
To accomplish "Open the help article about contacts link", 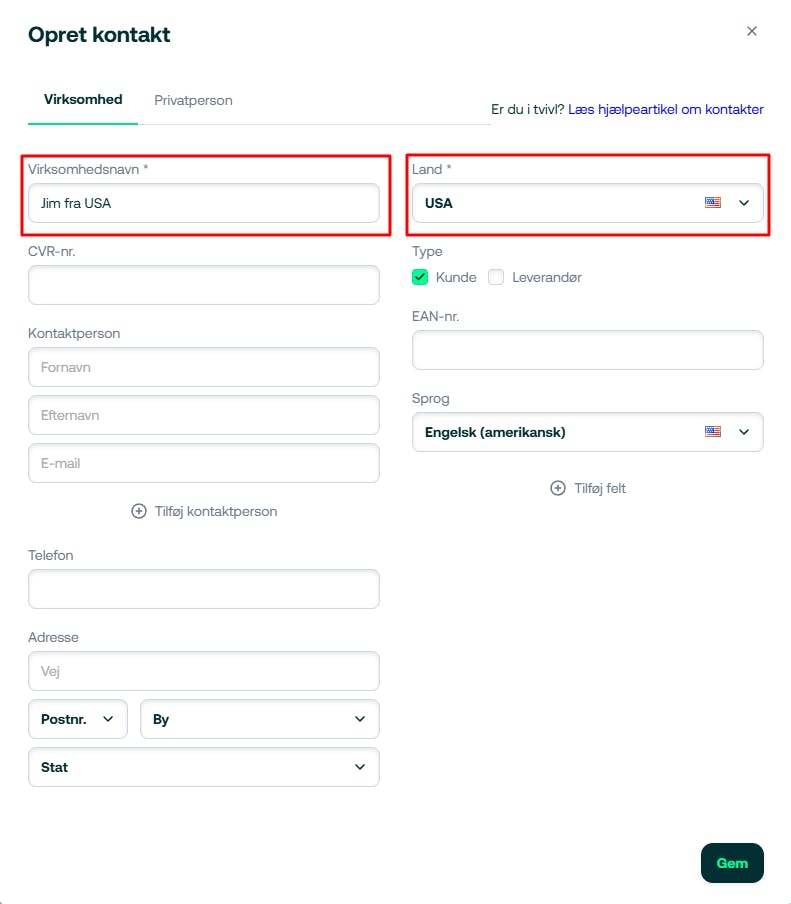I will 665,110.
